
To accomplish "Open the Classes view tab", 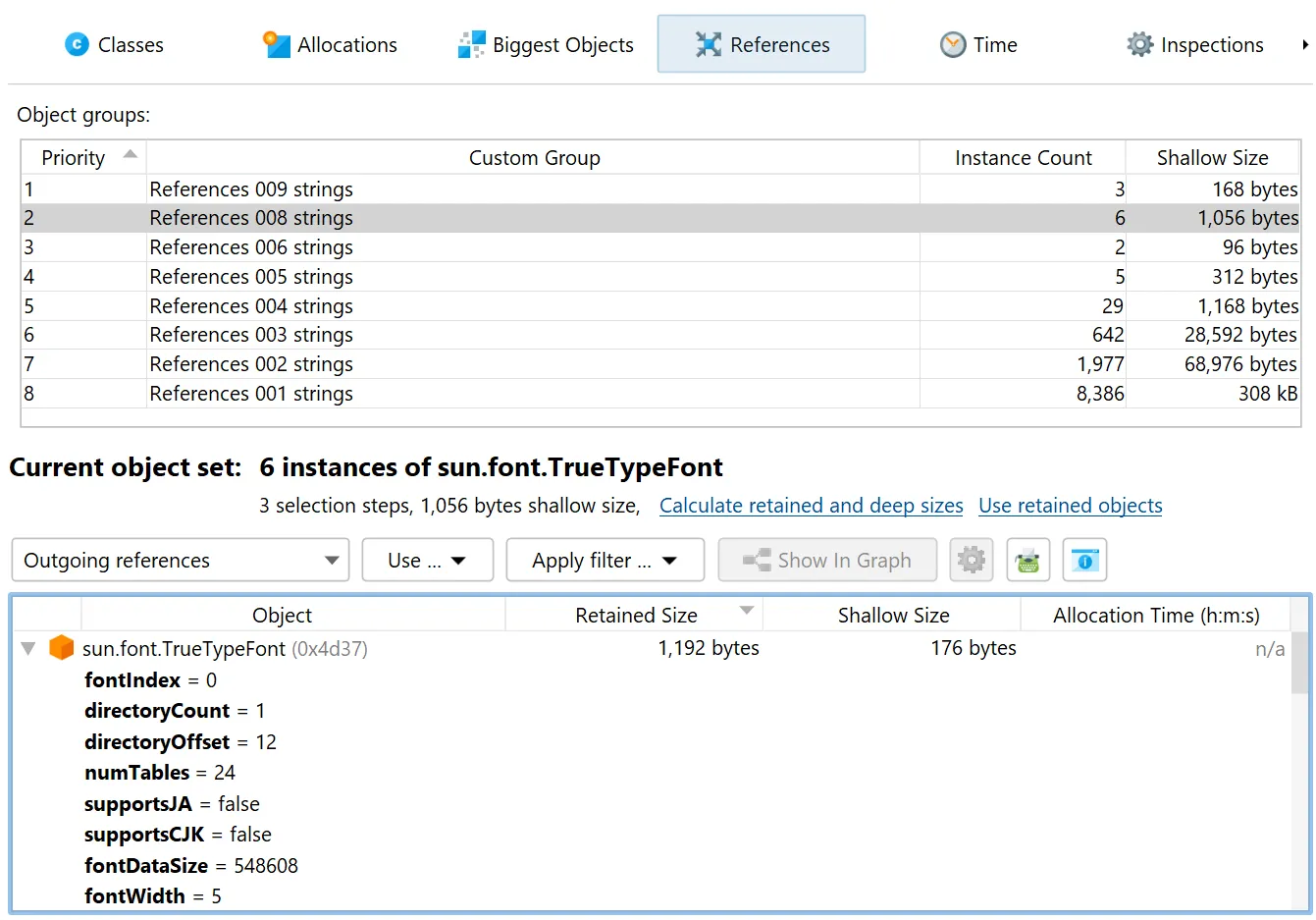I will [114, 45].
